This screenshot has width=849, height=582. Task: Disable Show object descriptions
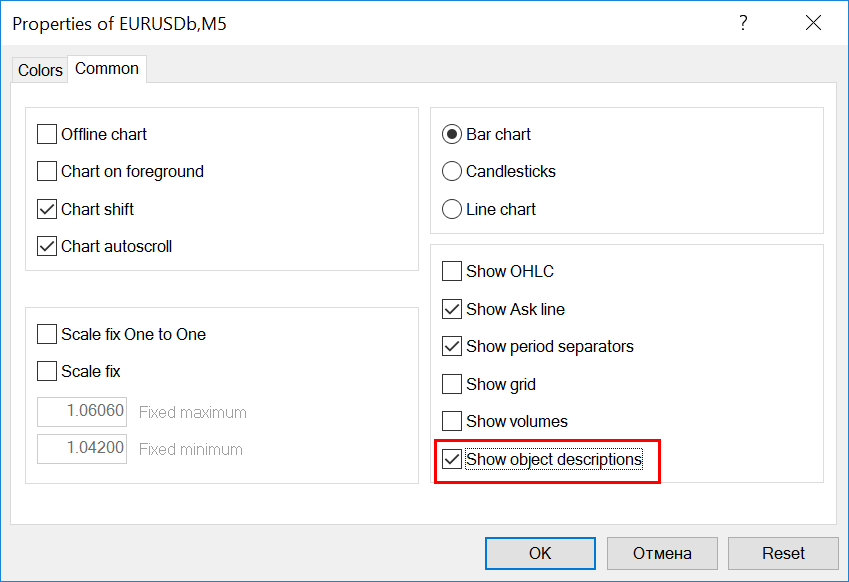click(x=452, y=459)
